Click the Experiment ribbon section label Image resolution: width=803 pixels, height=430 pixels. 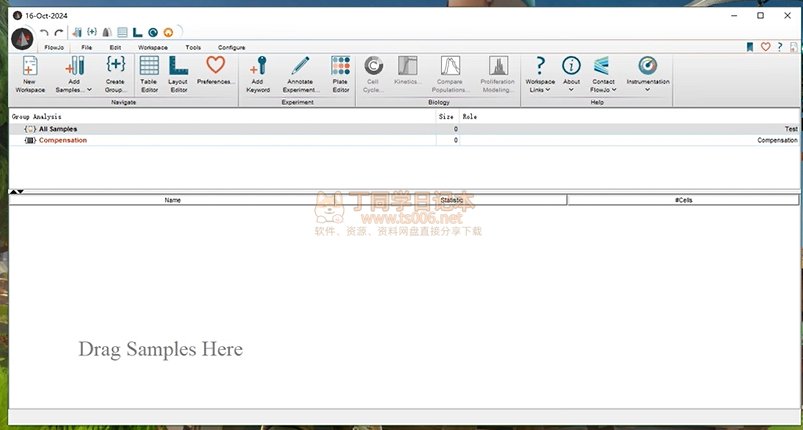coord(298,102)
